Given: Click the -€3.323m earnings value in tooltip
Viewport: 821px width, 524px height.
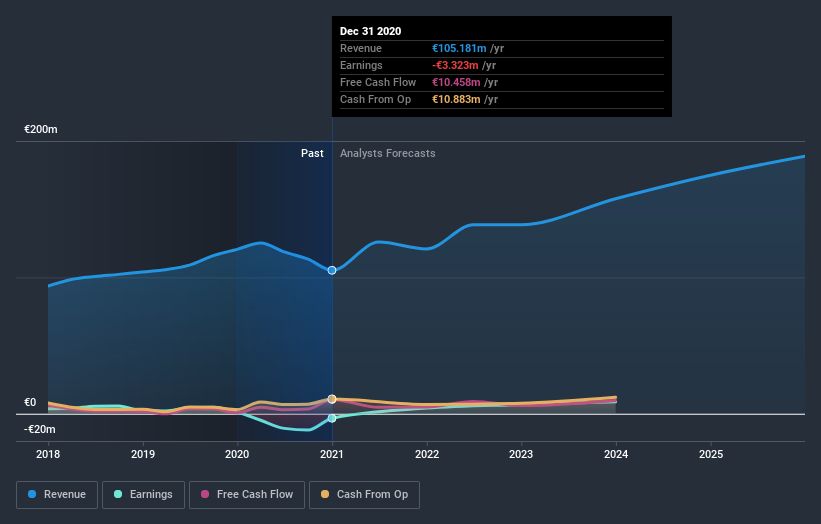Looking at the screenshot, I should coord(455,65).
